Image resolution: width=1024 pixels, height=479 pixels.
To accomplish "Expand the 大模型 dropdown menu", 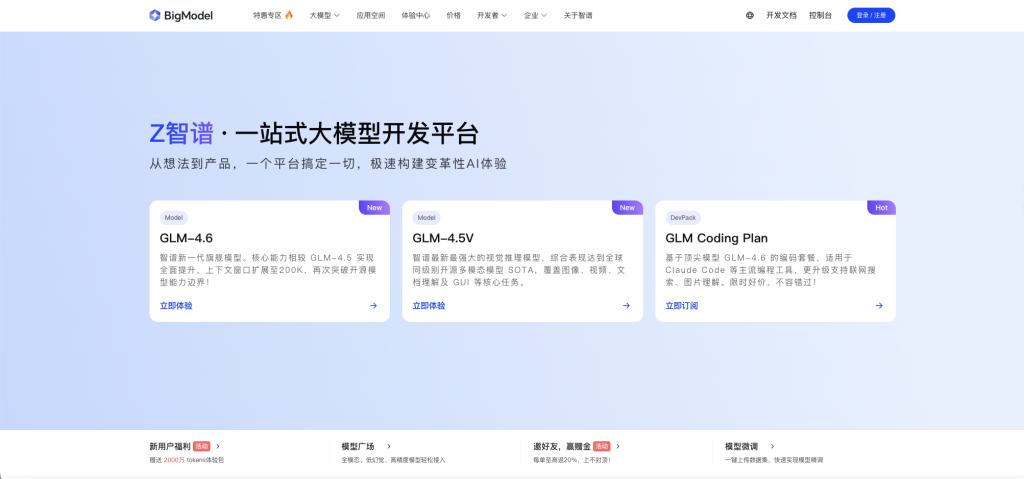I will click(x=324, y=15).
